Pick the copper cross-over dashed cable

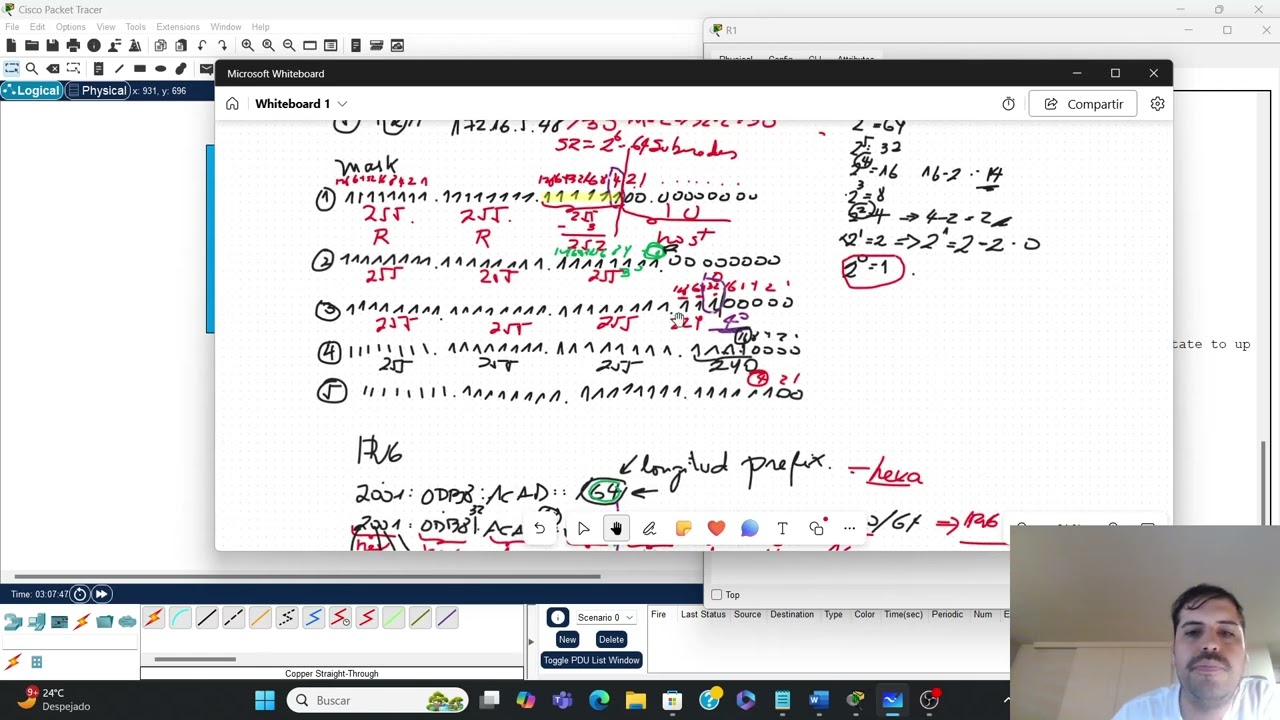(233, 619)
